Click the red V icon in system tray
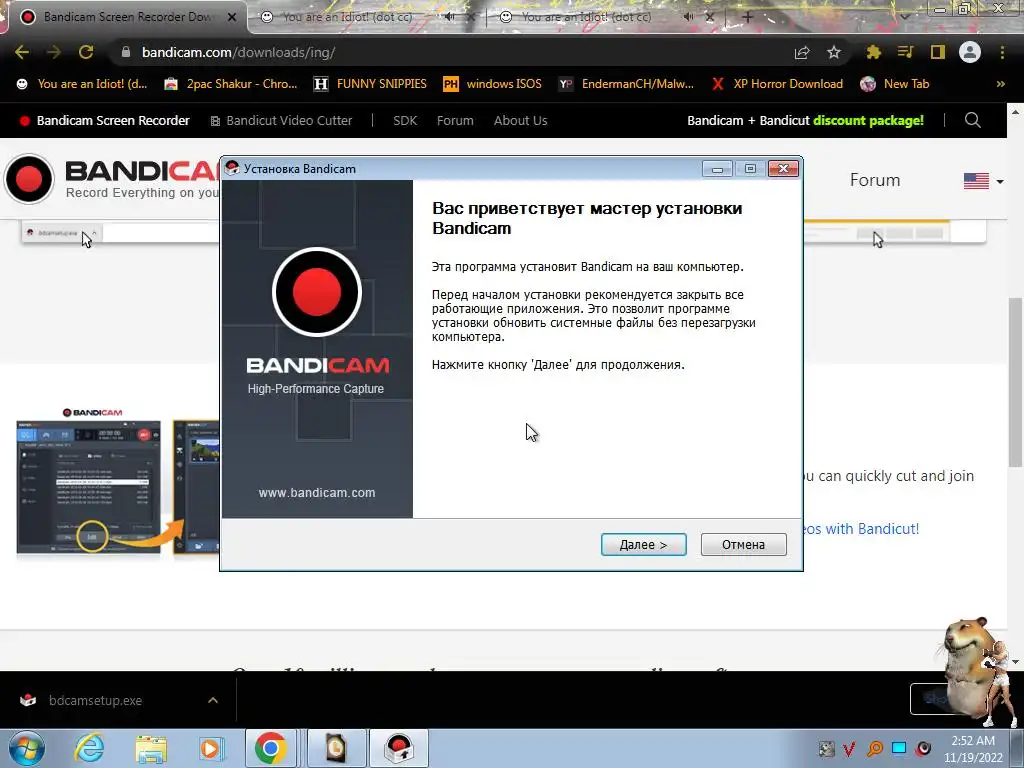 pos(849,748)
